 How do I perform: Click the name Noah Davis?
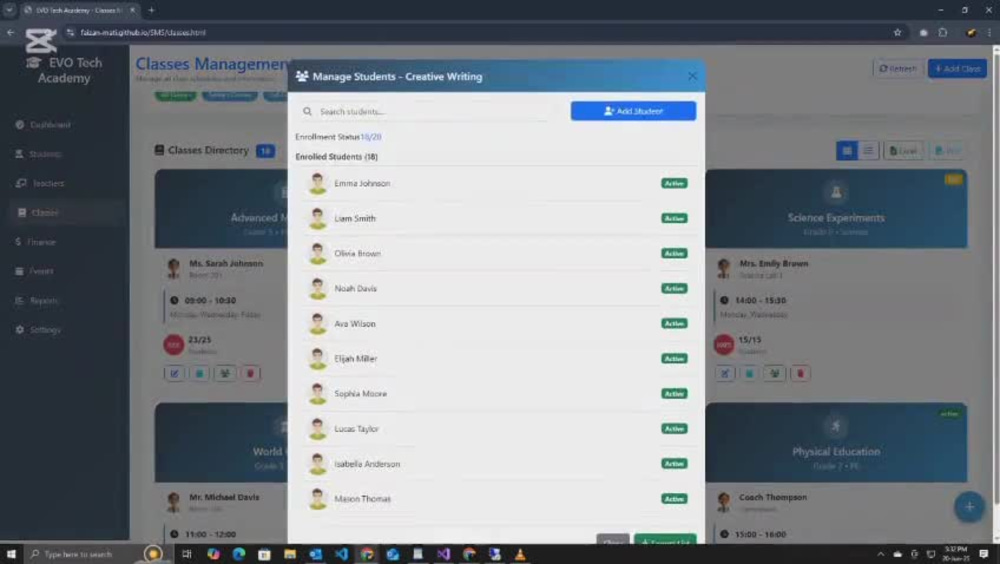click(x=355, y=288)
